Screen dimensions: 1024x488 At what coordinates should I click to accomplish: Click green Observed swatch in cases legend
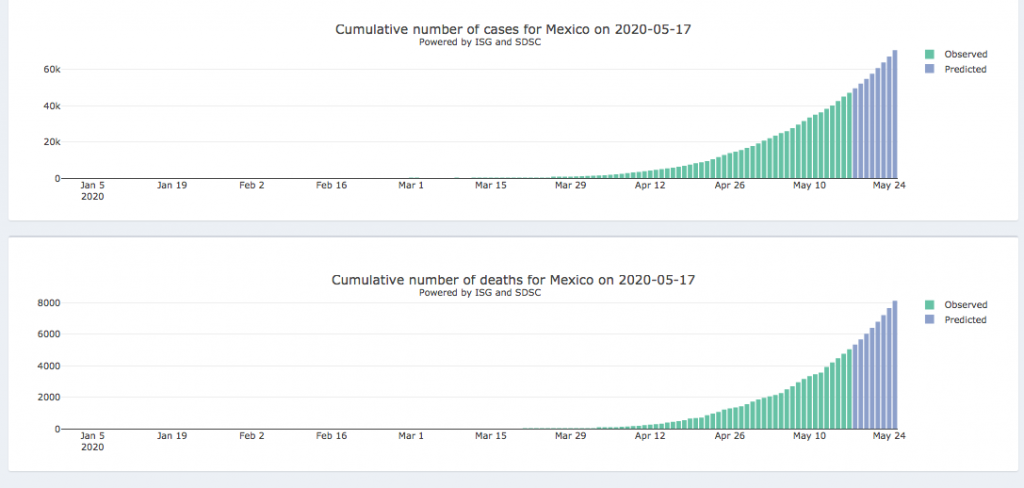tap(930, 54)
